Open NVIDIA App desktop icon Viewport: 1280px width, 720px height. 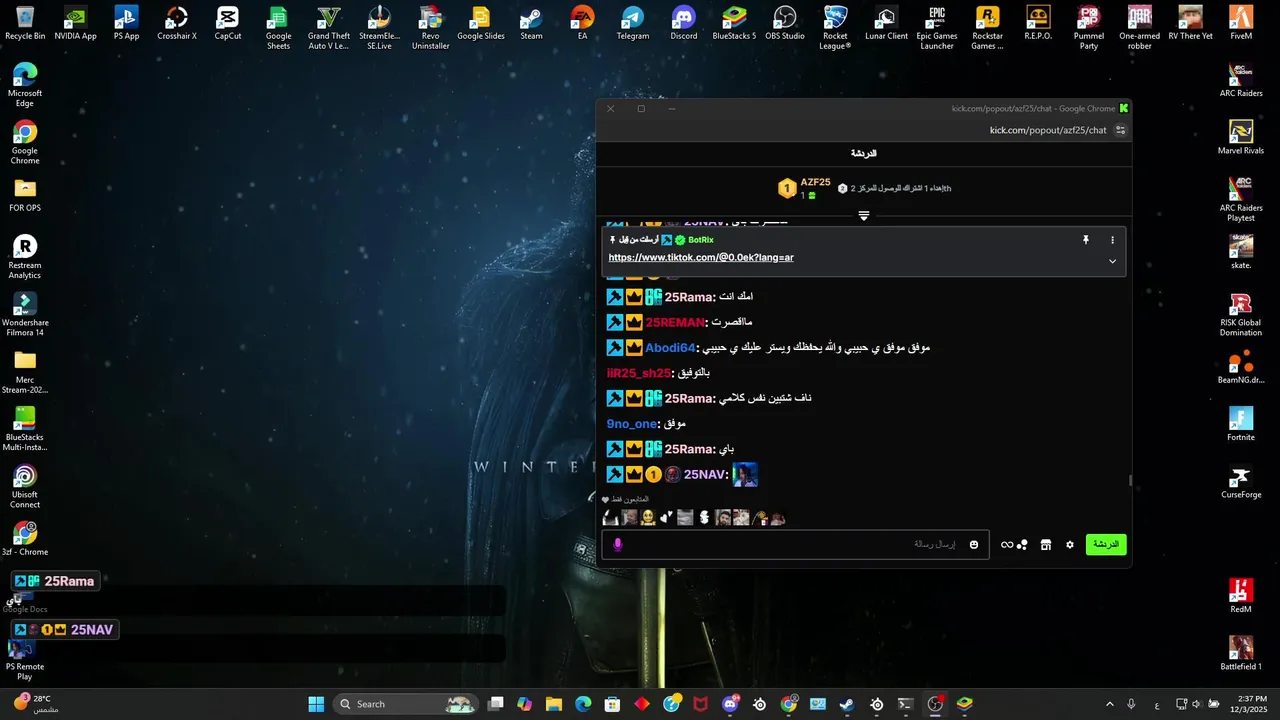[76, 23]
